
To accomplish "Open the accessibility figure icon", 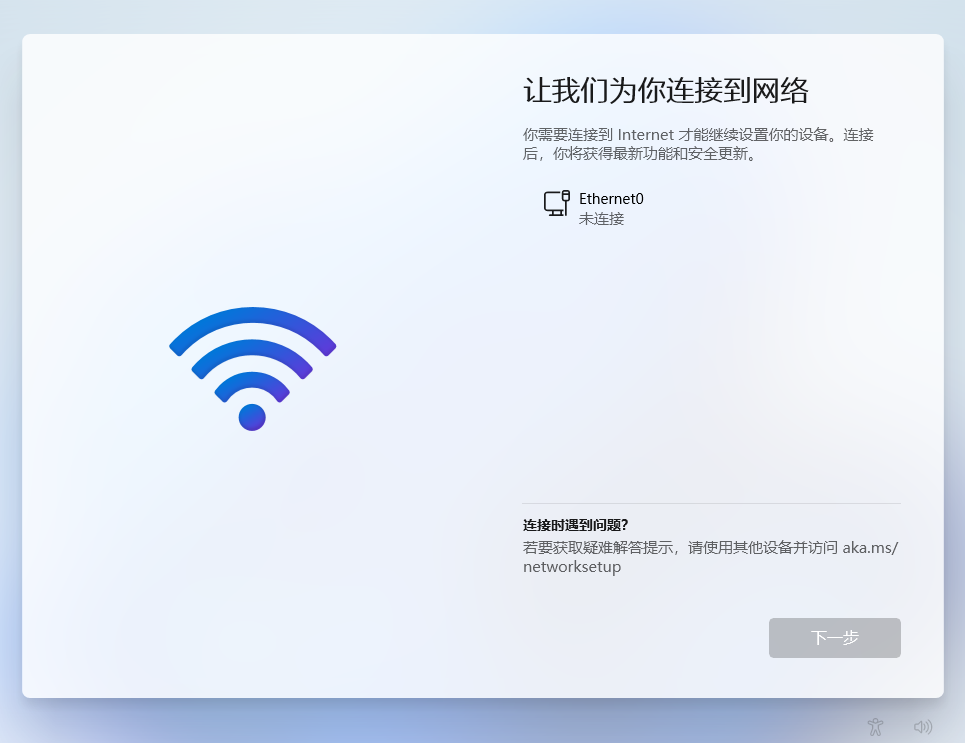I will (x=875, y=727).
